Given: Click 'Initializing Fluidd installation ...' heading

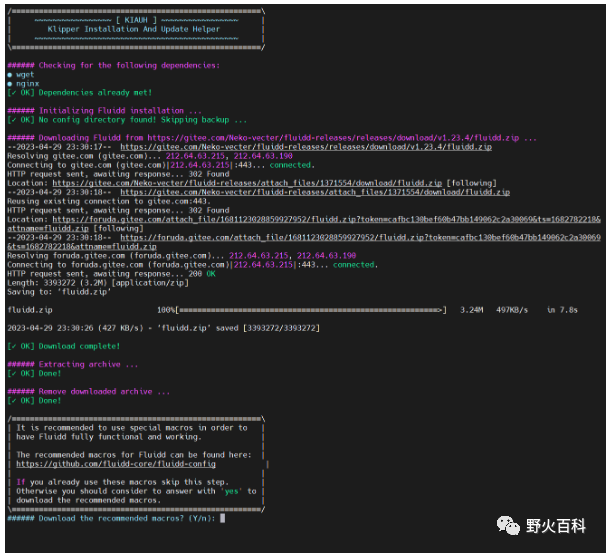Looking at the screenshot, I should [x=104, y=111].
